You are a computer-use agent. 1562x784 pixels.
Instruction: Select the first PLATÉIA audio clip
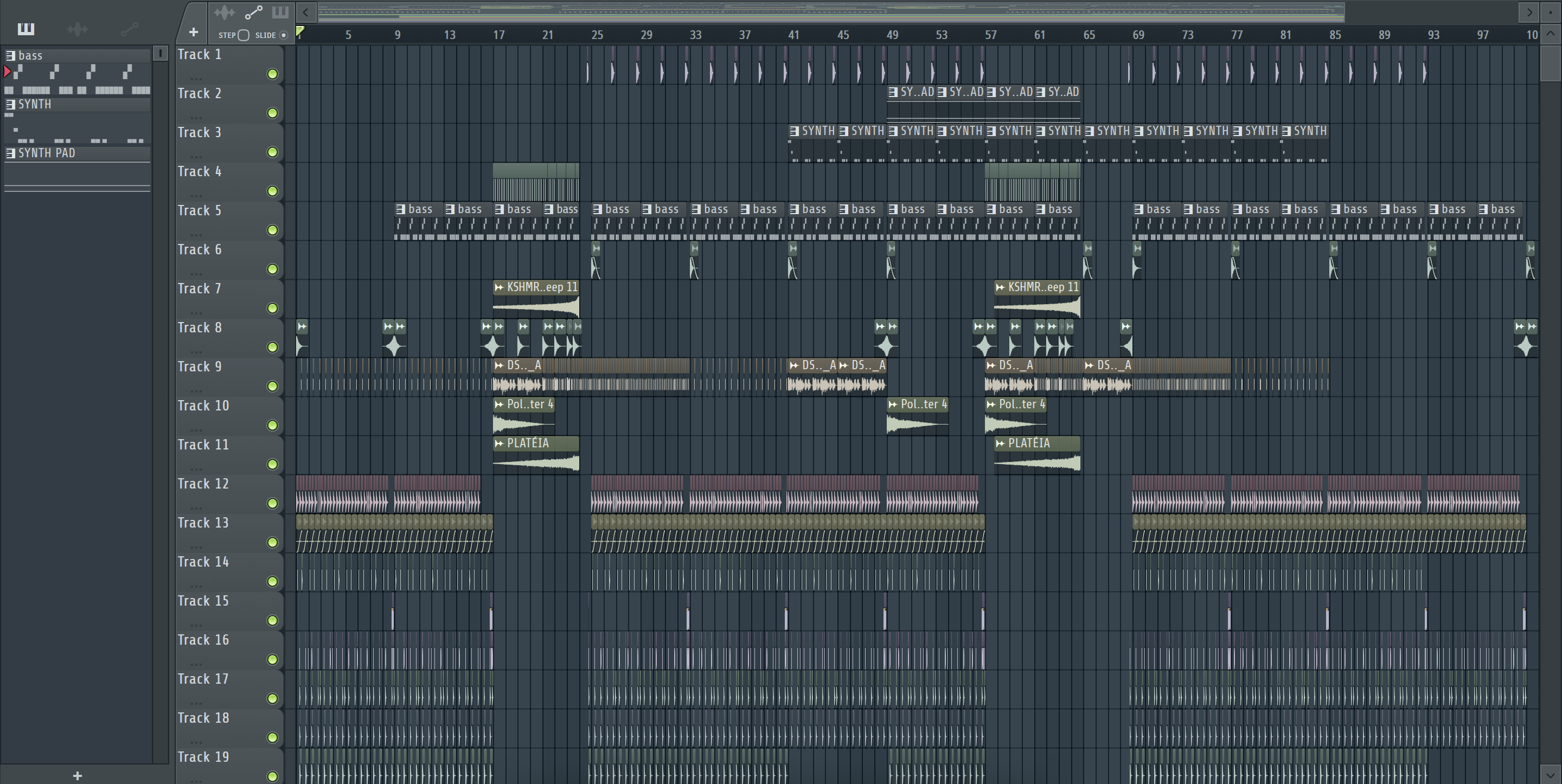click(x=536, y=455)
